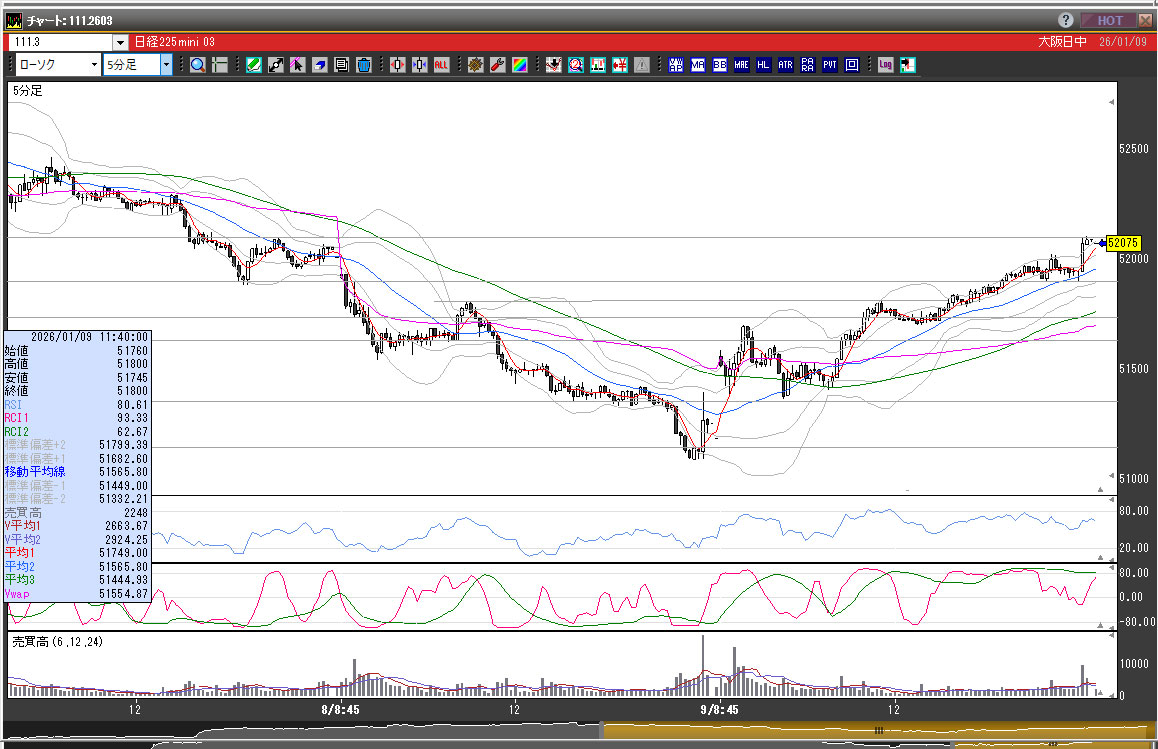Viewport: 1158px width, 749px height.
Task: Expand the 5分足 timeframe dropdown
Action: click(x=166, y=65)
